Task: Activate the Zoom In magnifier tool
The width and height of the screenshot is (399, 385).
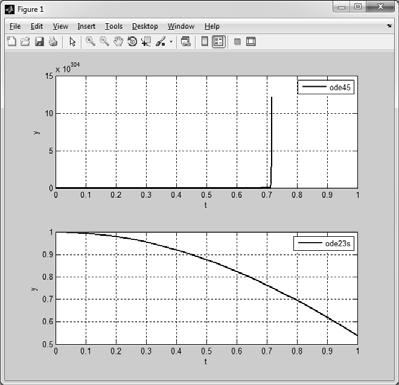Action: (90, 42)
